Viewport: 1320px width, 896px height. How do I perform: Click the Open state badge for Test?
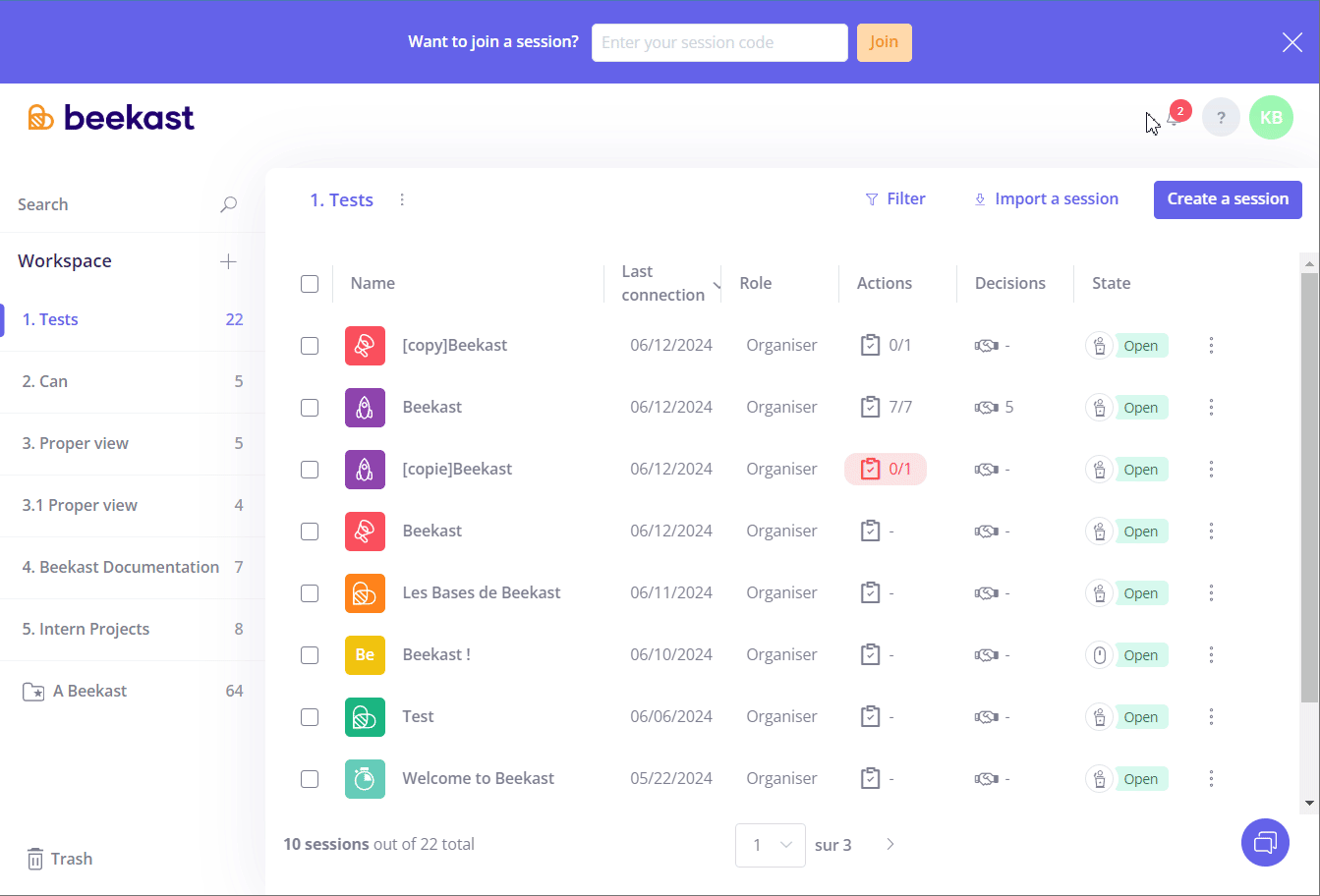[x=1140, y=717]
